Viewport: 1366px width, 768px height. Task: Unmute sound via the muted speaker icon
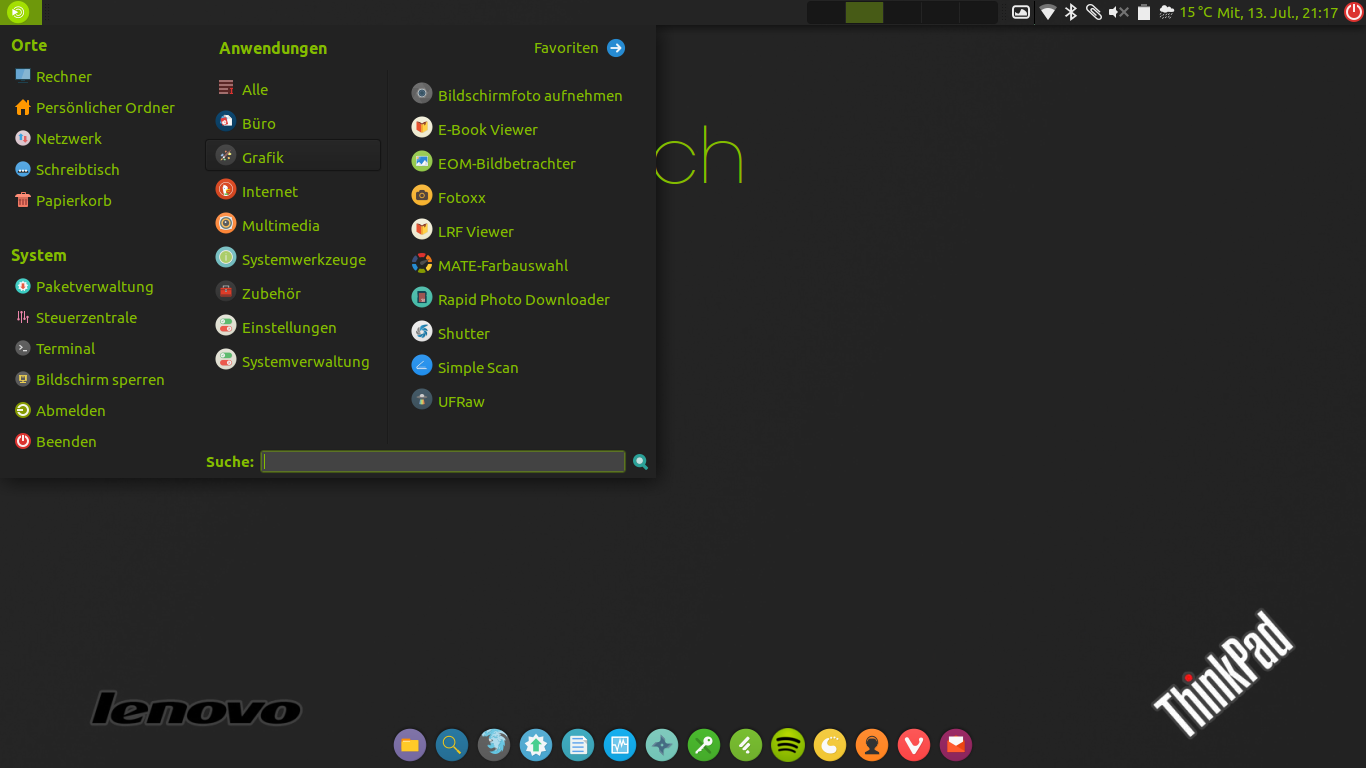[x=1119, y=12]
